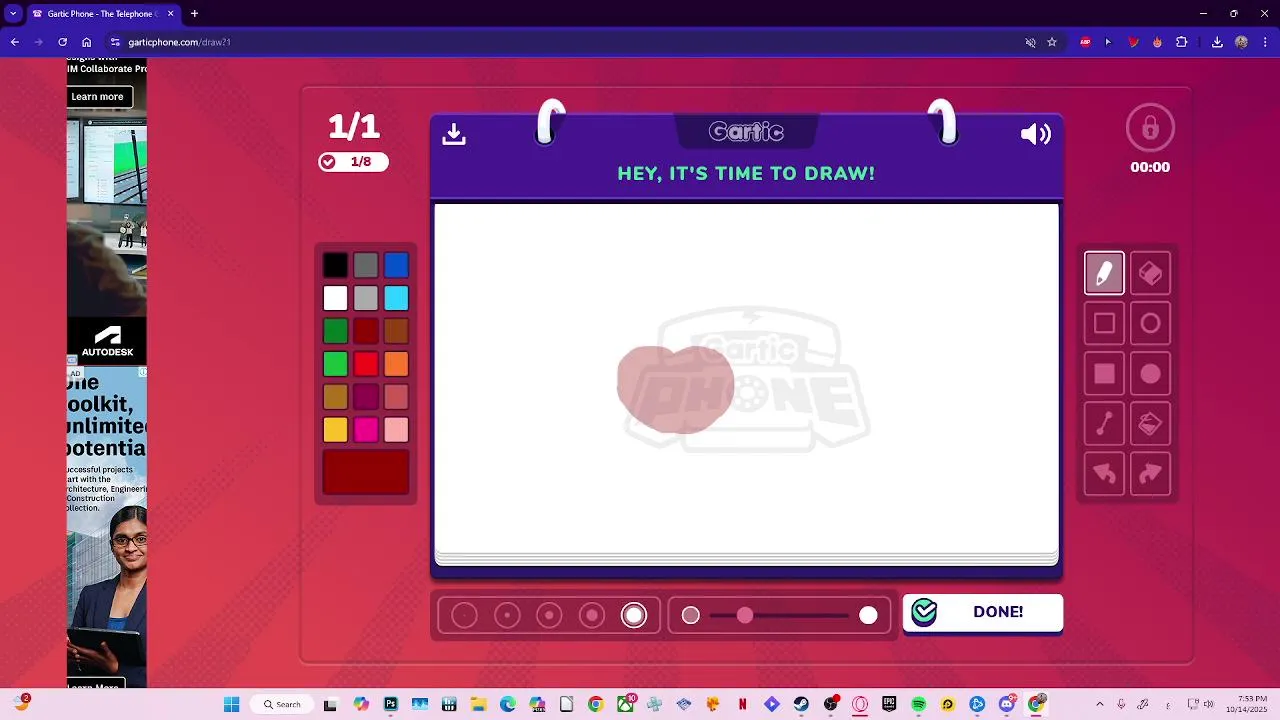The width and height of the screenshot is (1280, 720).
Task: Adjust the opacity slider handle
Action: pos(745,615)
